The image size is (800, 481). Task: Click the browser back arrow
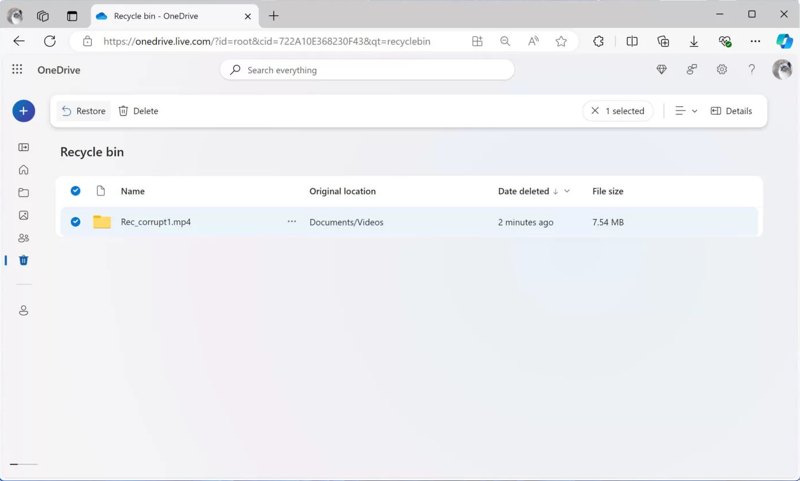(19, 41)
